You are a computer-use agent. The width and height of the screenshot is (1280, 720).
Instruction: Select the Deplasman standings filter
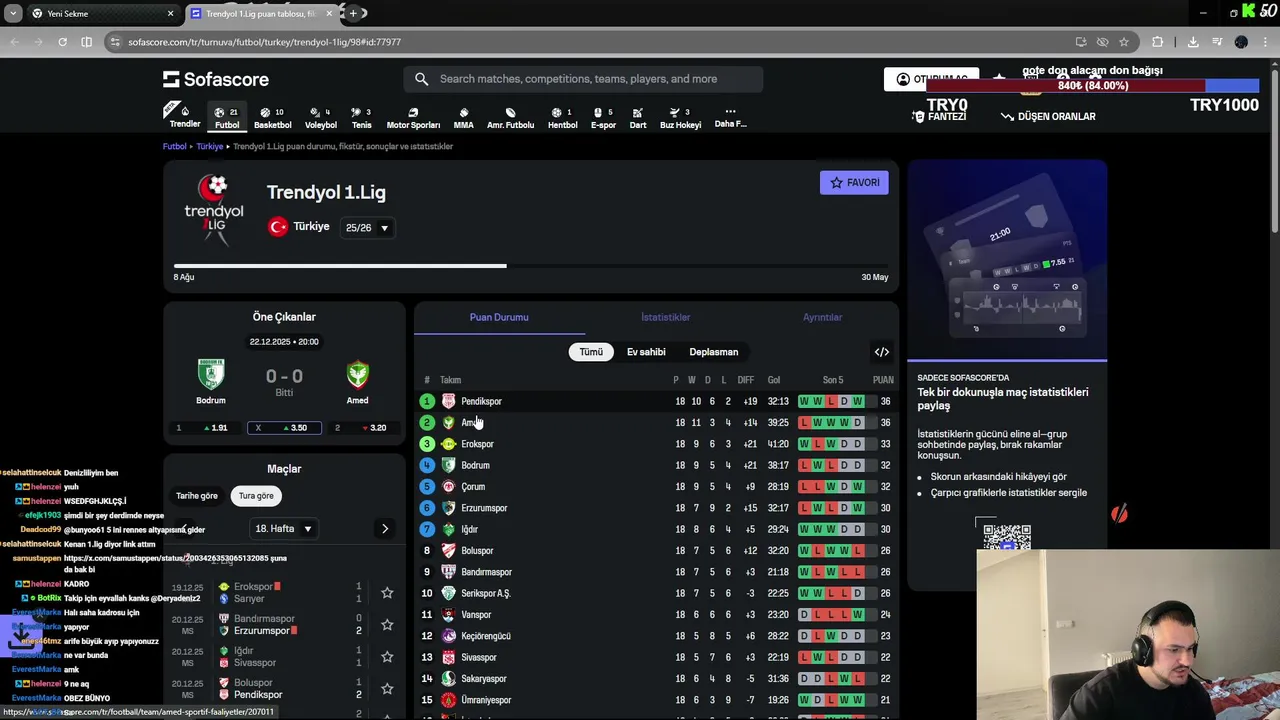point(714,352)
